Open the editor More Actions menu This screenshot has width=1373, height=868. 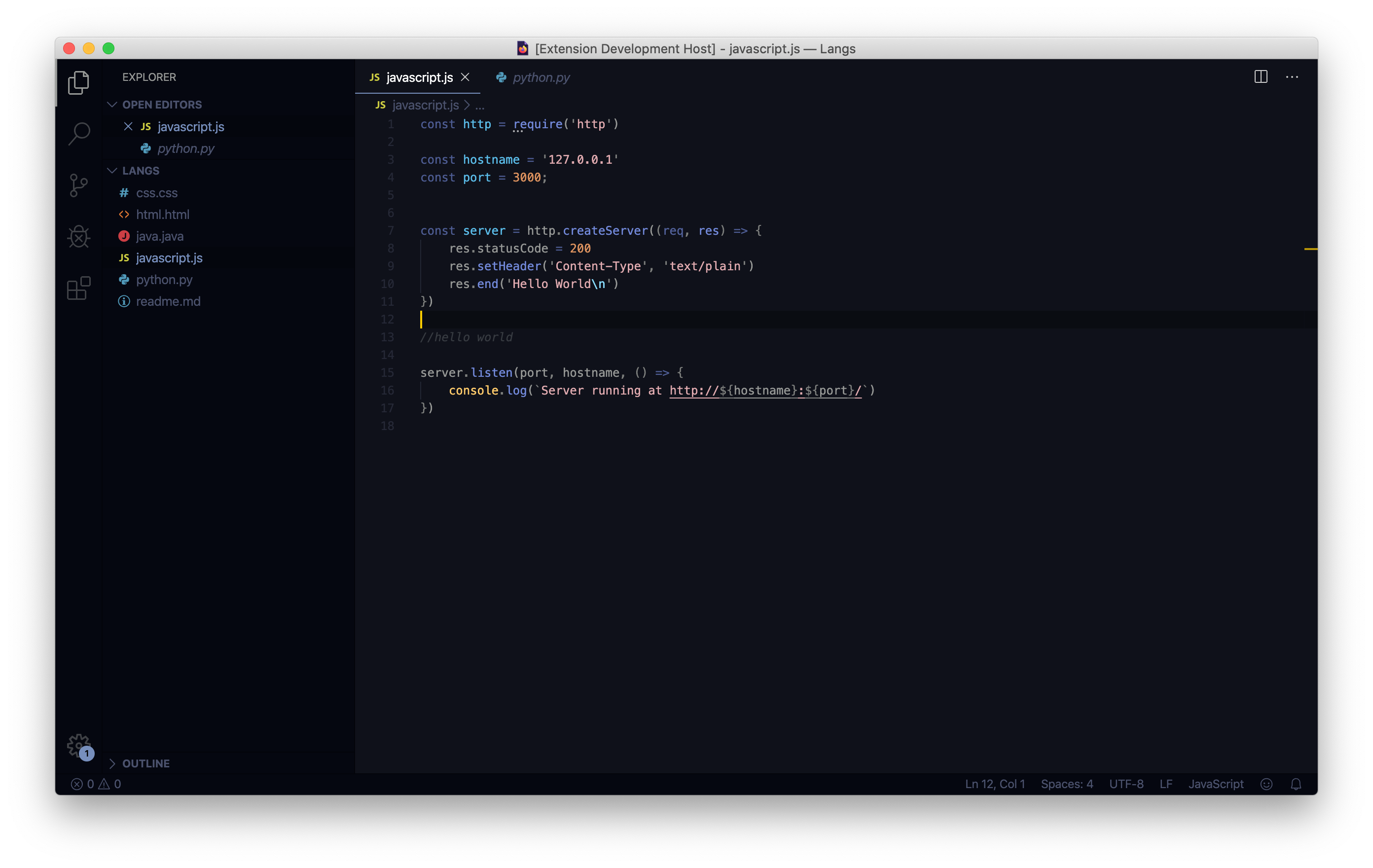1292,77
